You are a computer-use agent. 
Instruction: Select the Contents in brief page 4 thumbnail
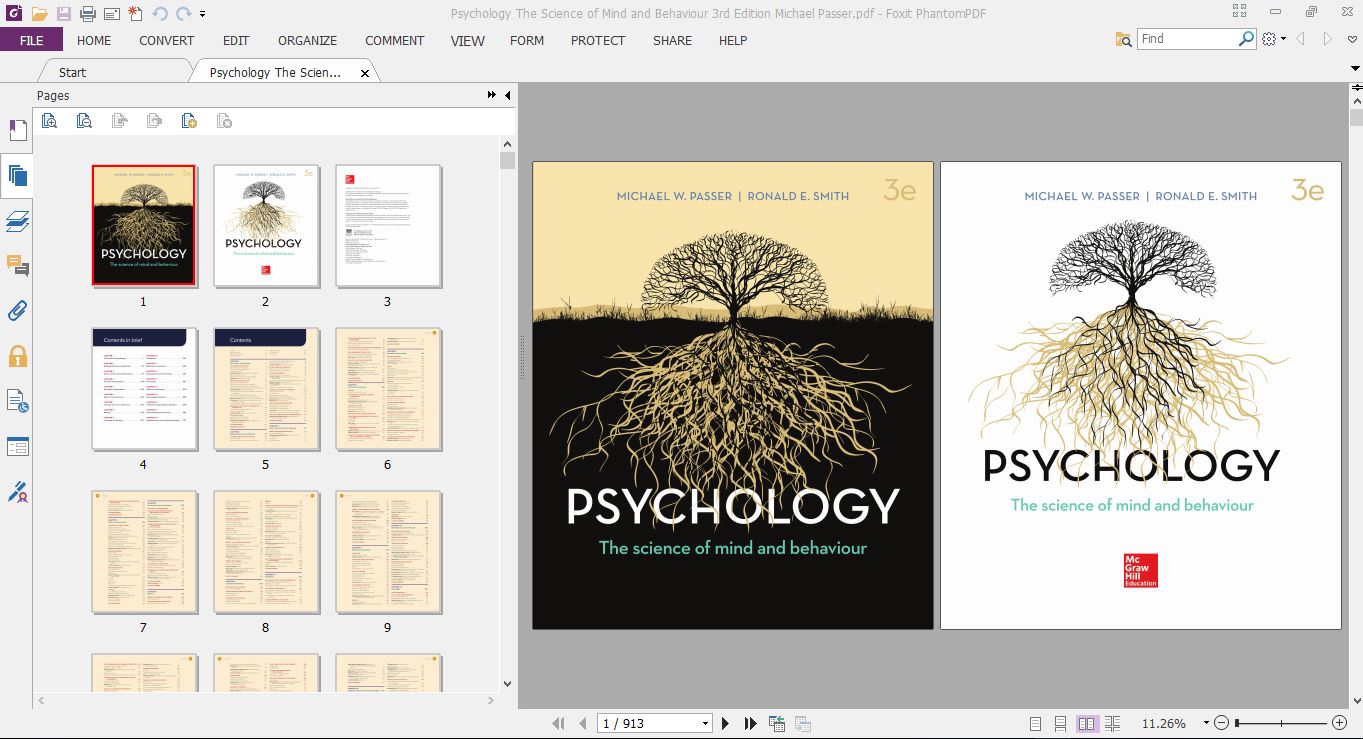[x=144, y=389]
